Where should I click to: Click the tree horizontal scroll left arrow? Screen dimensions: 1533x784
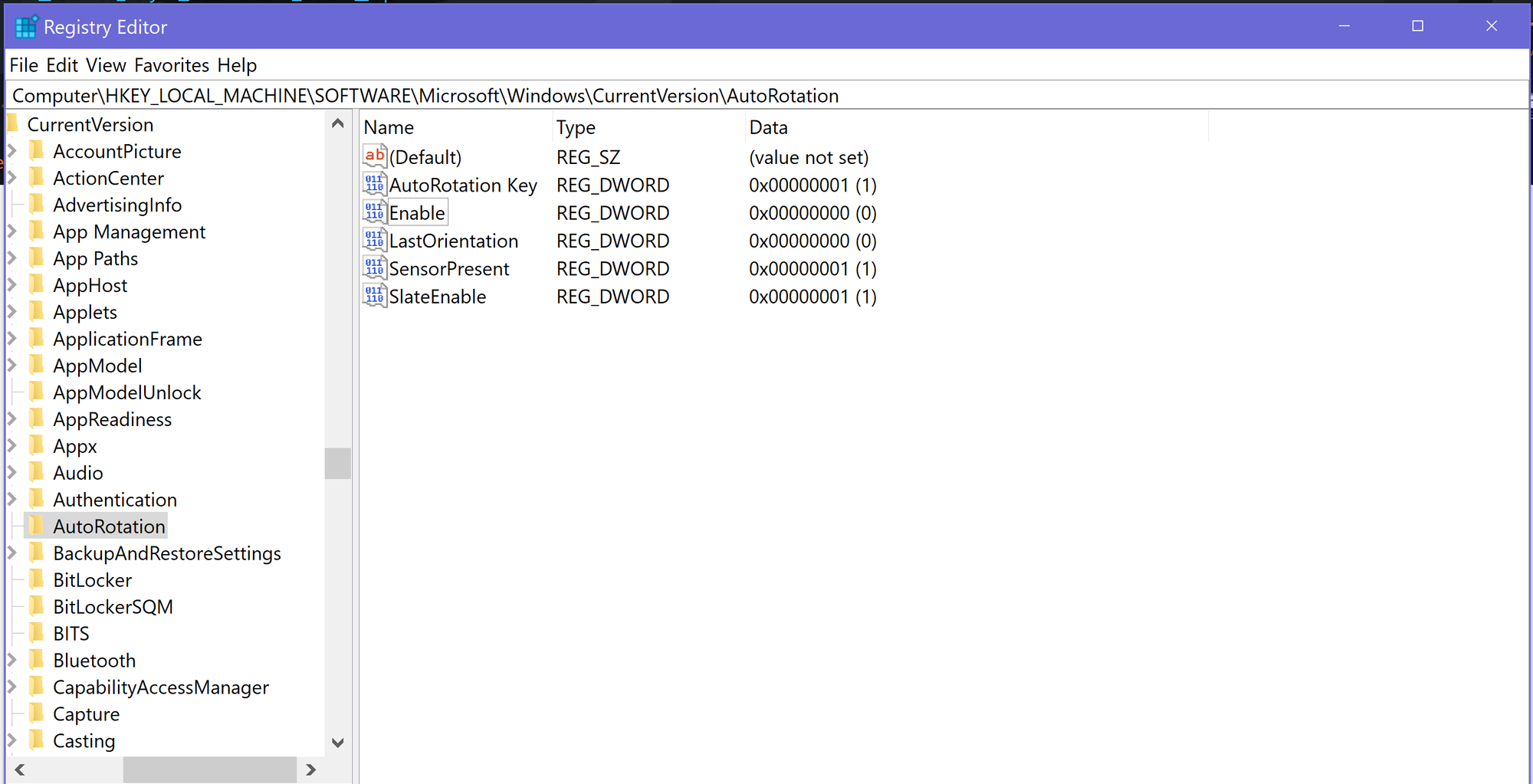(x=20, y=769)
